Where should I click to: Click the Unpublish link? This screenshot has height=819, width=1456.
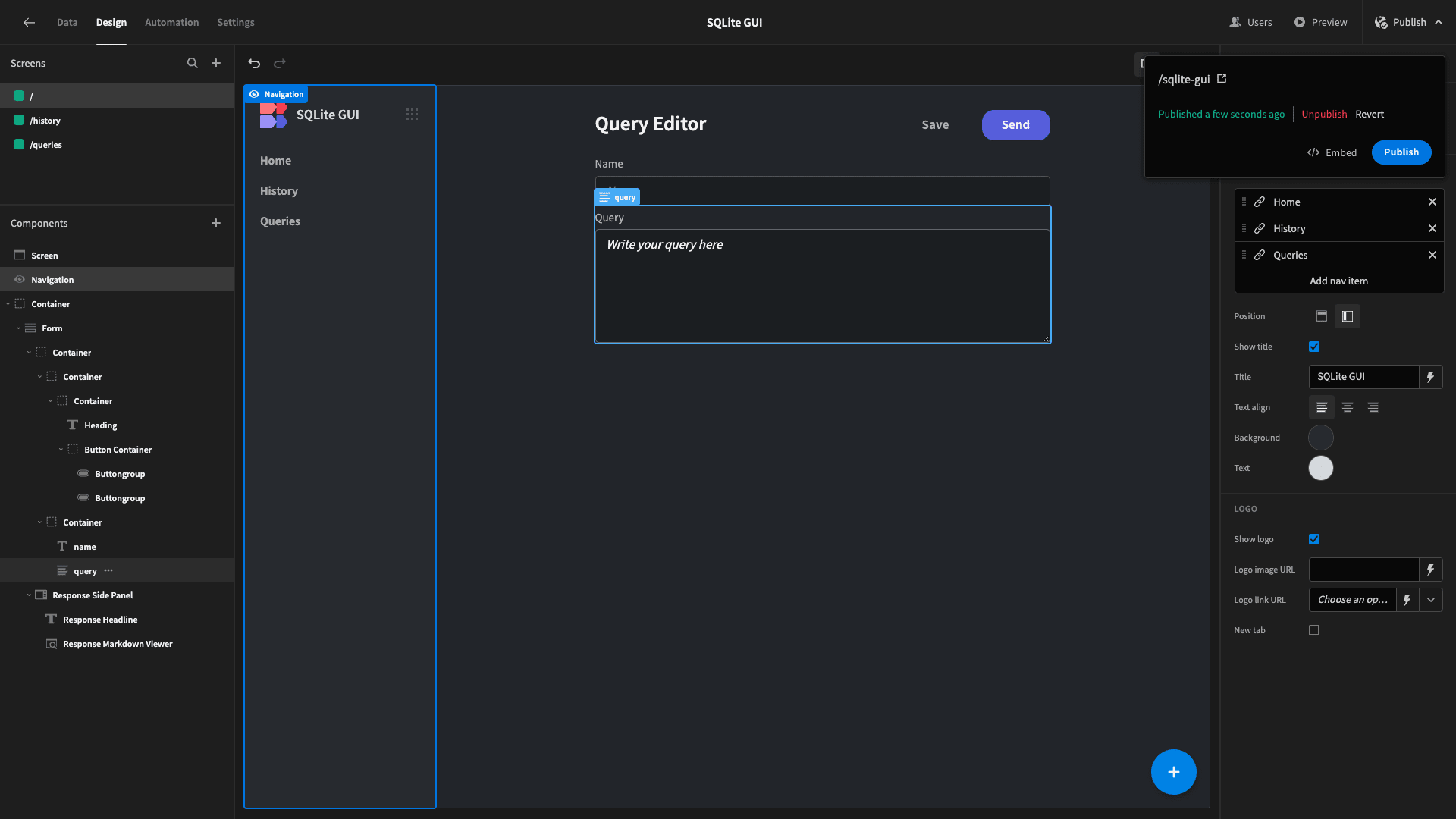1324,115
